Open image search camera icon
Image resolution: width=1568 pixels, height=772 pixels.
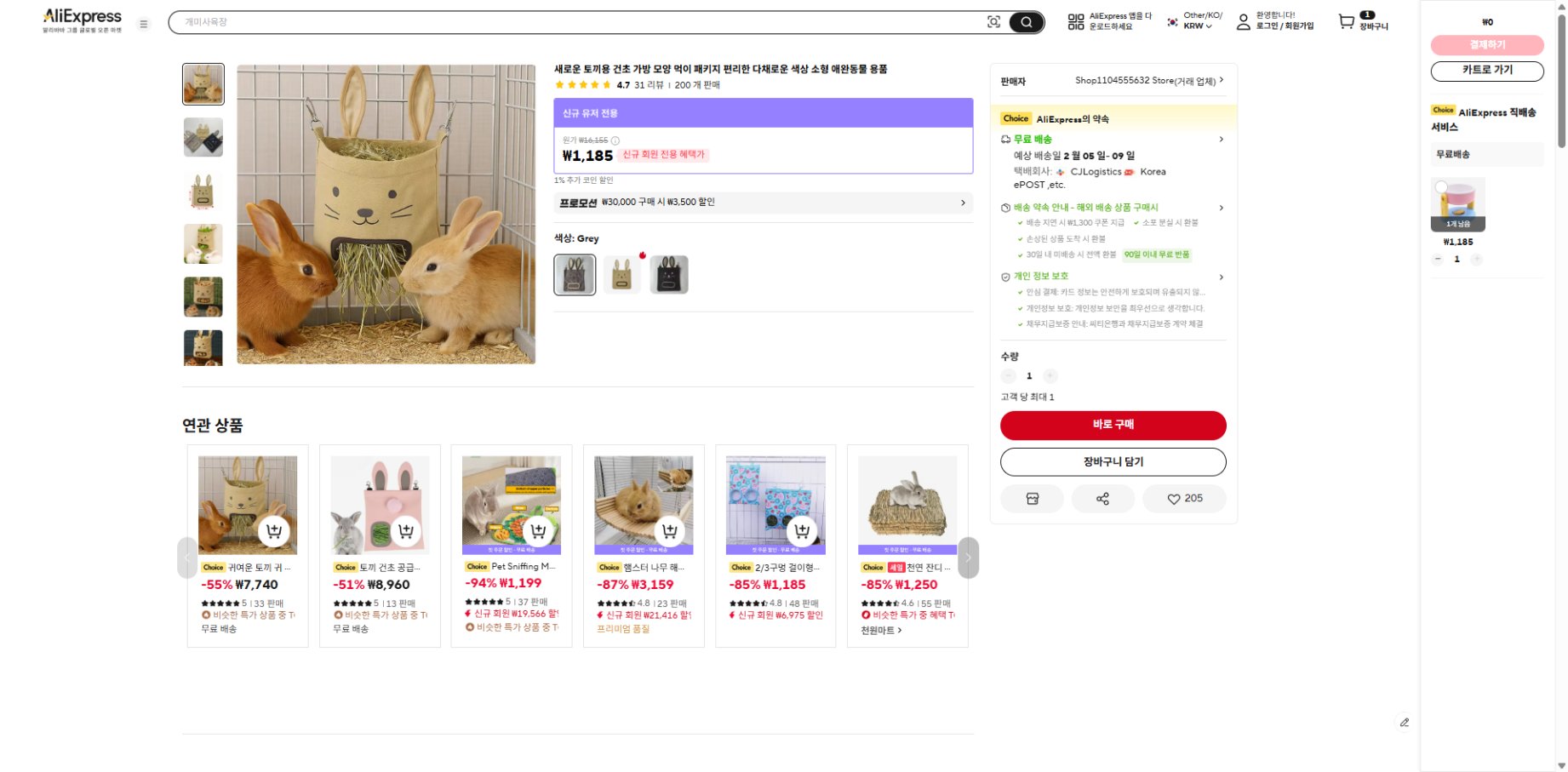[x=993, y=22]
